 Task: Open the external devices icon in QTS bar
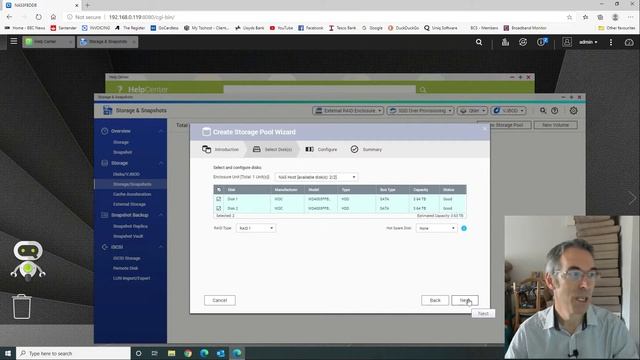point(523,42)
